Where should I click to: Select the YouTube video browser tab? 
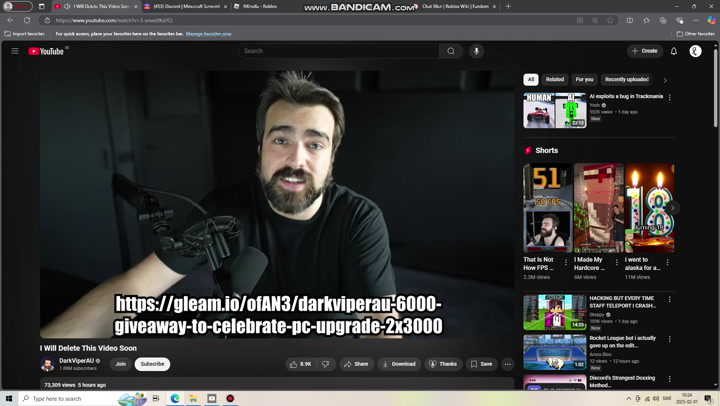point(96,6)
